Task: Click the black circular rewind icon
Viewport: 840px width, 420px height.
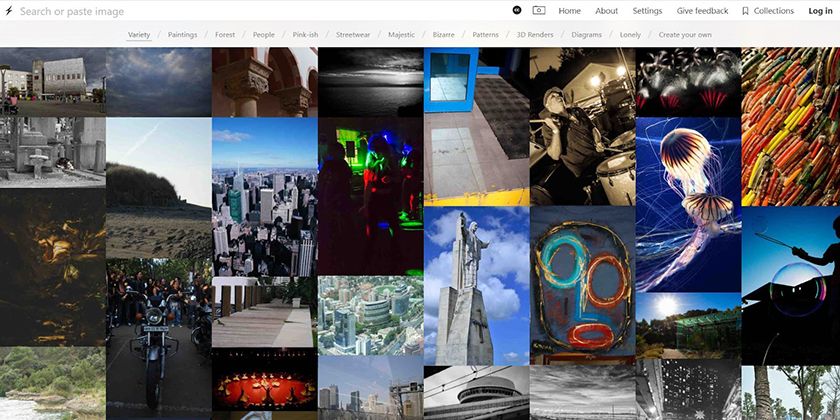Action: (x=516, y=10)
